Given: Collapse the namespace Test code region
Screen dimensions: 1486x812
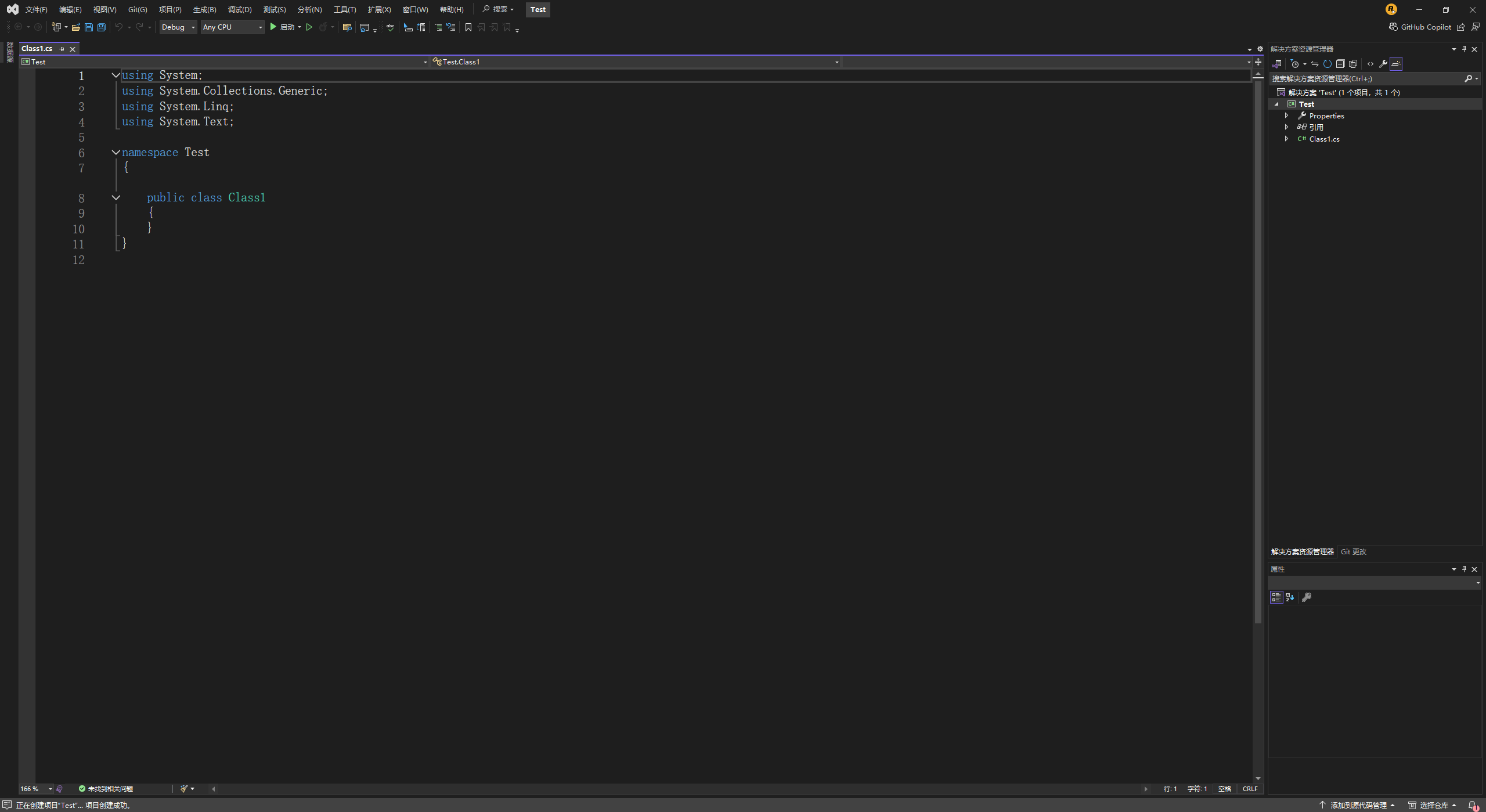Looking at the screenshot, I should click(x=116, y=153).
